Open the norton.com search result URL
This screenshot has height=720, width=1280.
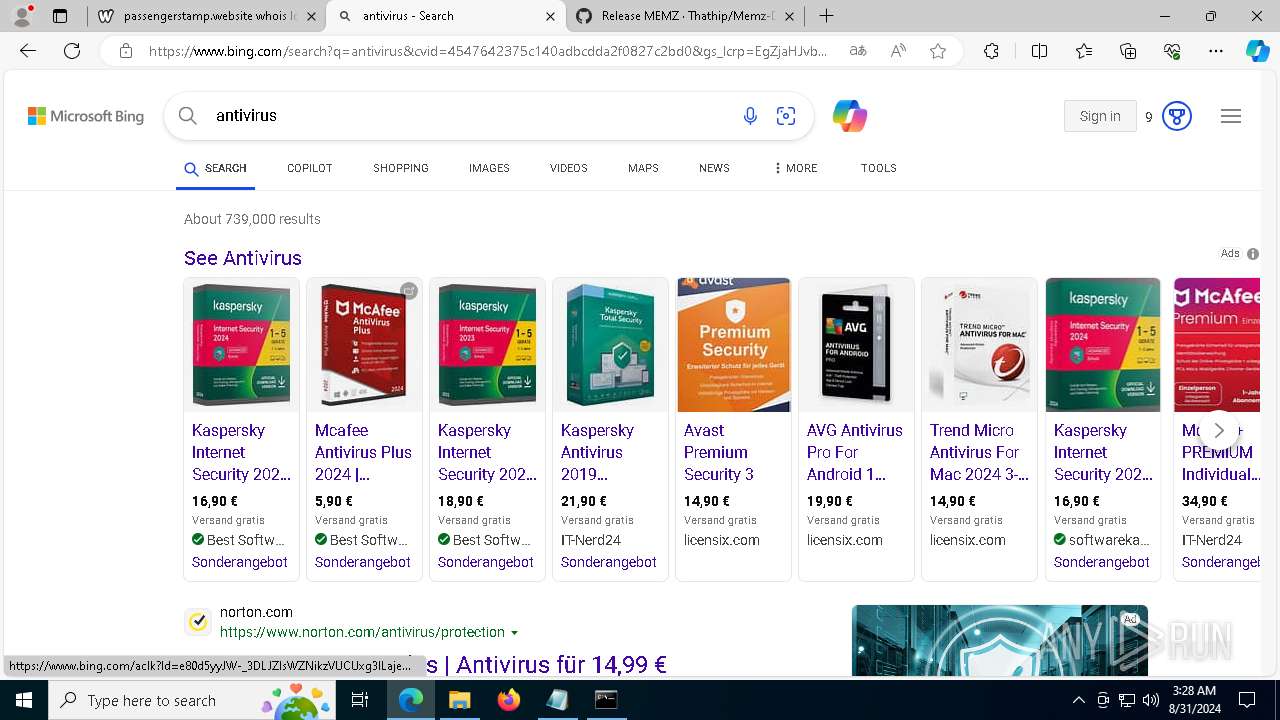362,632
